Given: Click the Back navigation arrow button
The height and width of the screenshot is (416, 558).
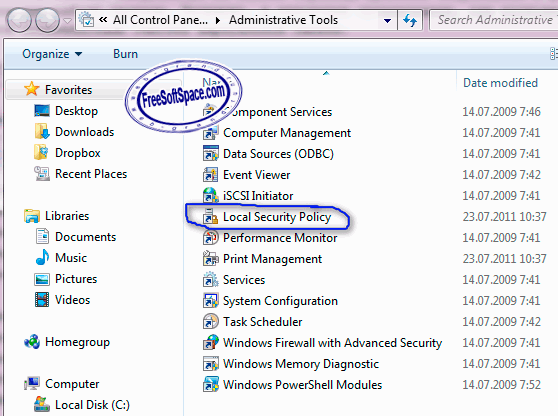Looking at the screenshot, I should click(x=19, y=20).
